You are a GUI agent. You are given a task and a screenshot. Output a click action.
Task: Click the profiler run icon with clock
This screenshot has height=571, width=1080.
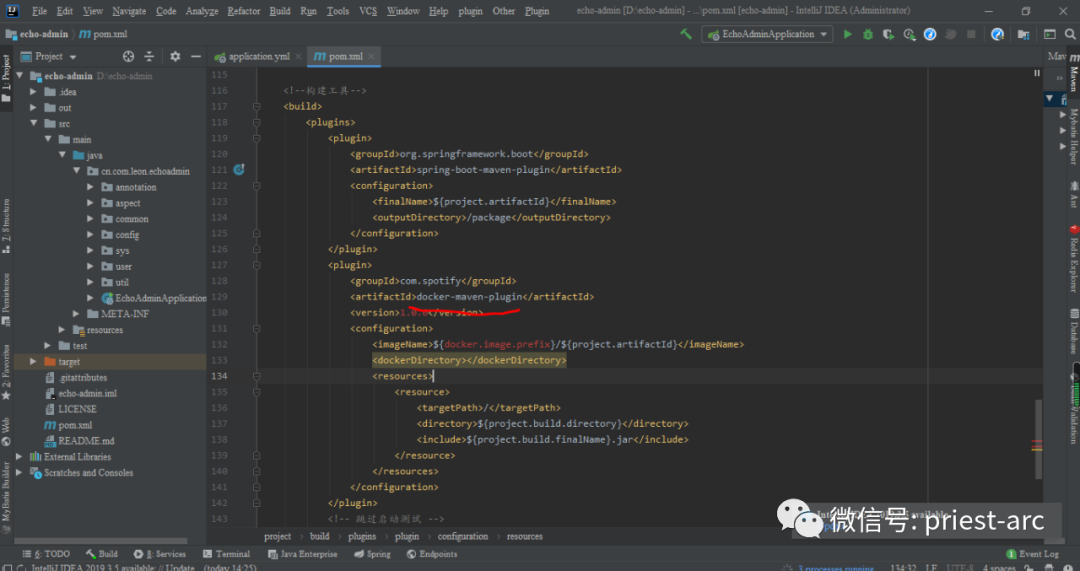point(909,34)
